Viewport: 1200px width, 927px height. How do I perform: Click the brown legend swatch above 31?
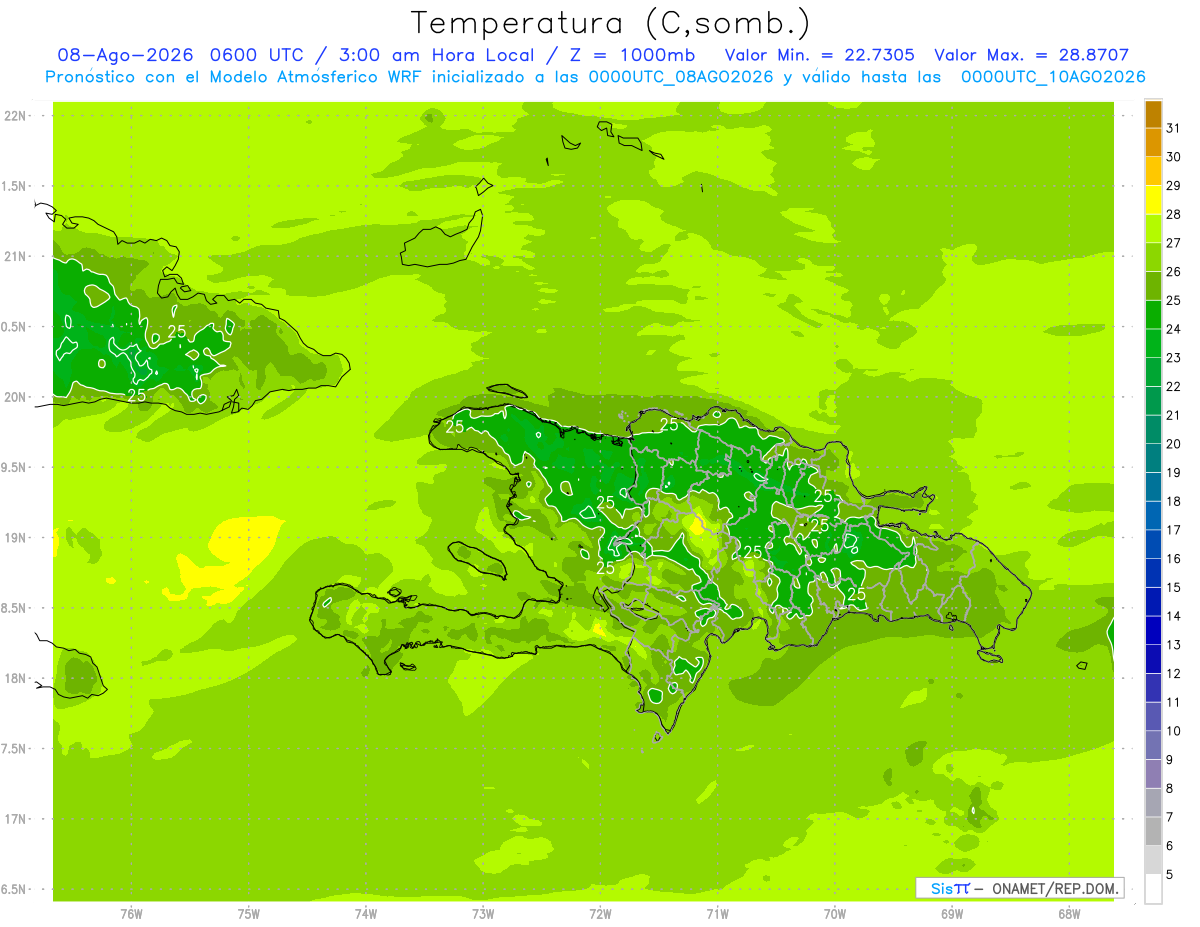tap(1153, 114)
